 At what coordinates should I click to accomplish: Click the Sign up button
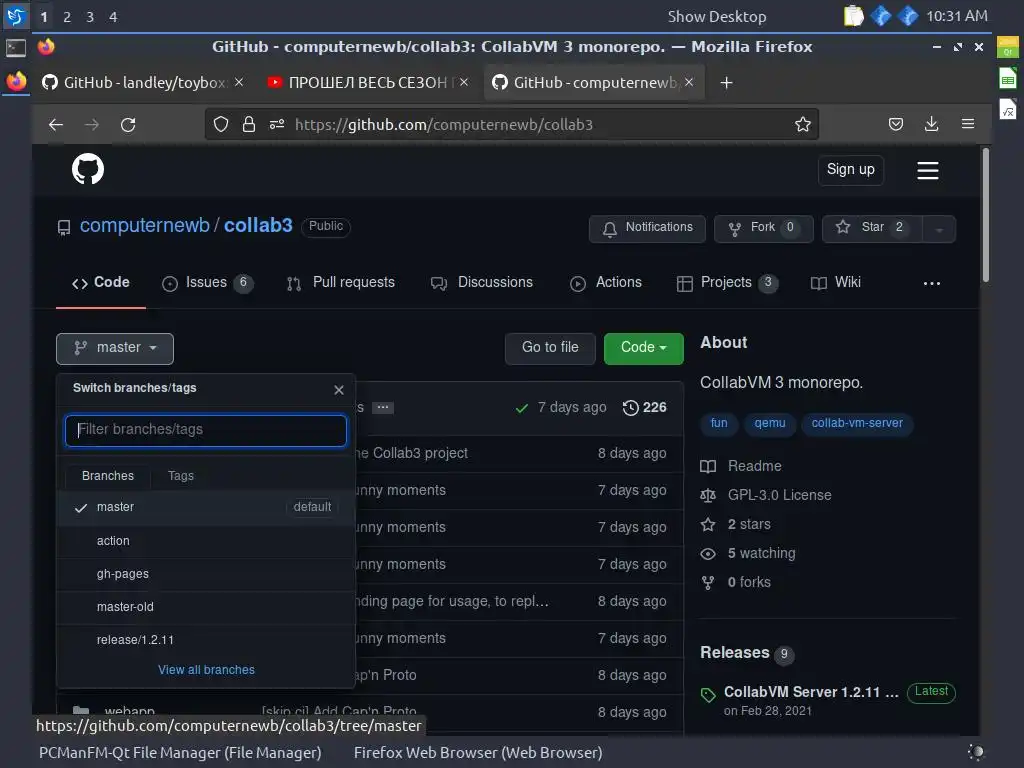pos(850,170)
